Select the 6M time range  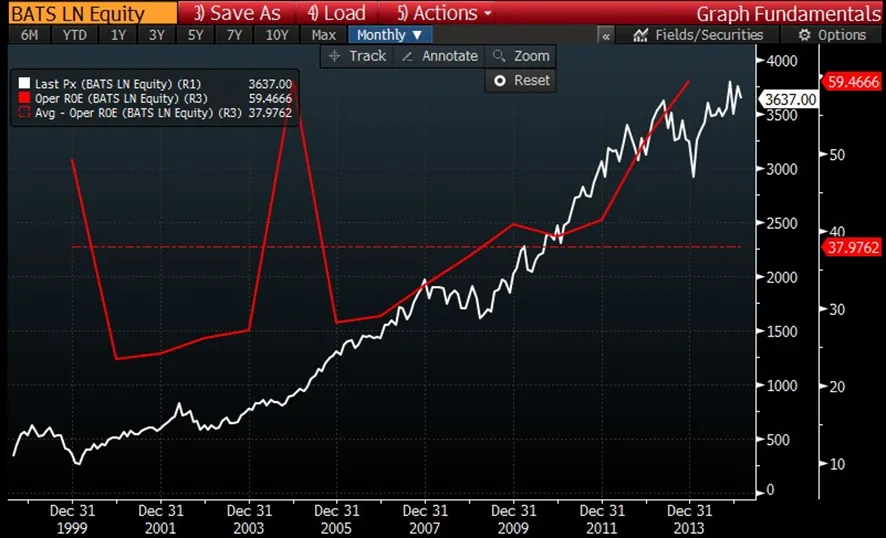click(x=29, y=35)
